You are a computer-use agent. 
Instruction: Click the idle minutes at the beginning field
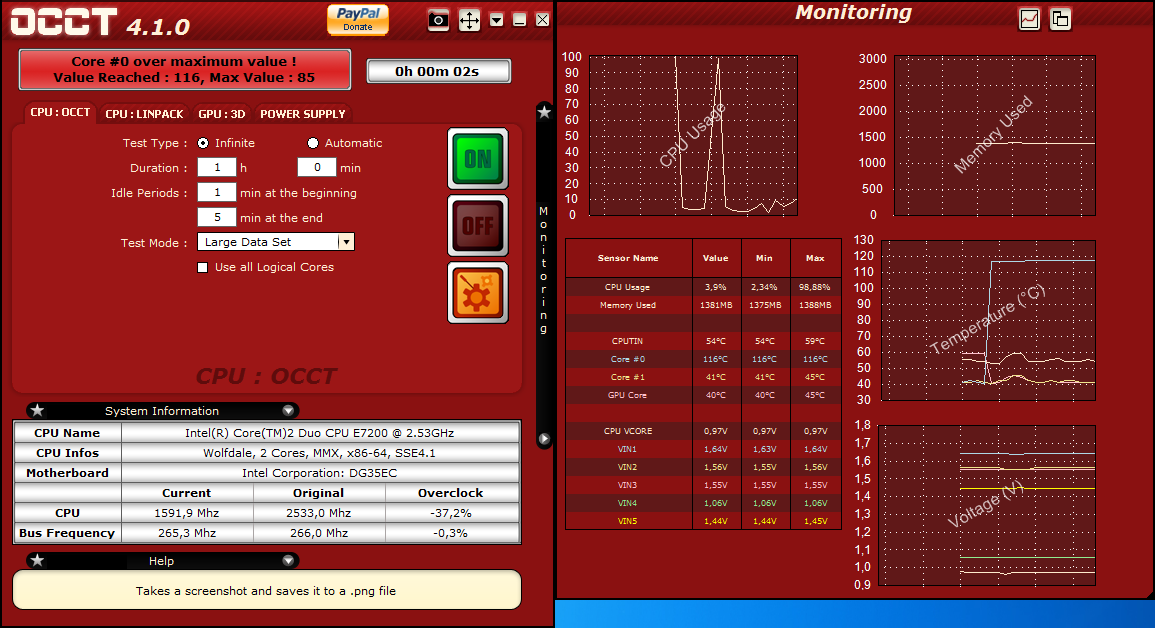[217, 193]
